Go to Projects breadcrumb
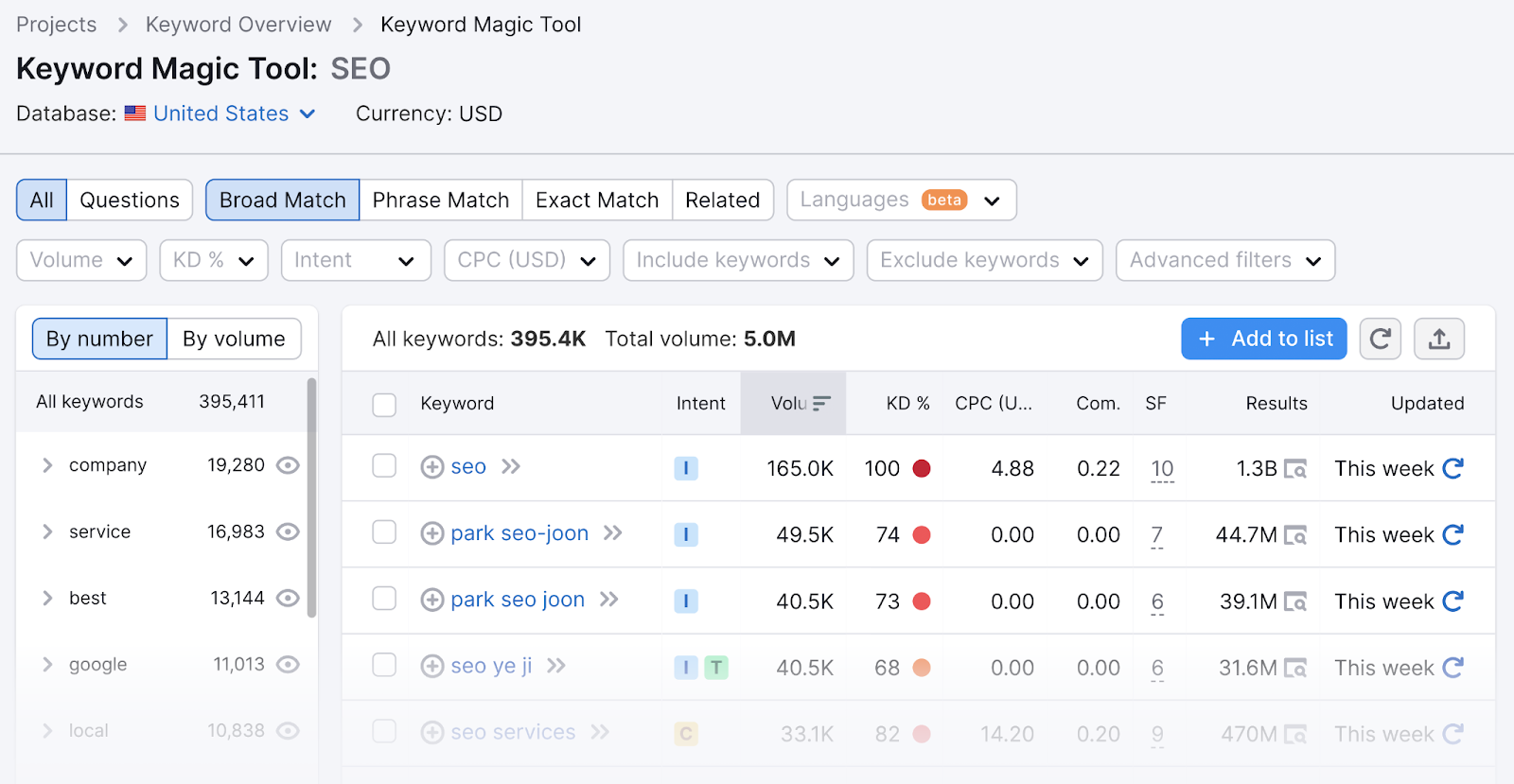The height and width of the screenshot is (784, 1514). 57,25
